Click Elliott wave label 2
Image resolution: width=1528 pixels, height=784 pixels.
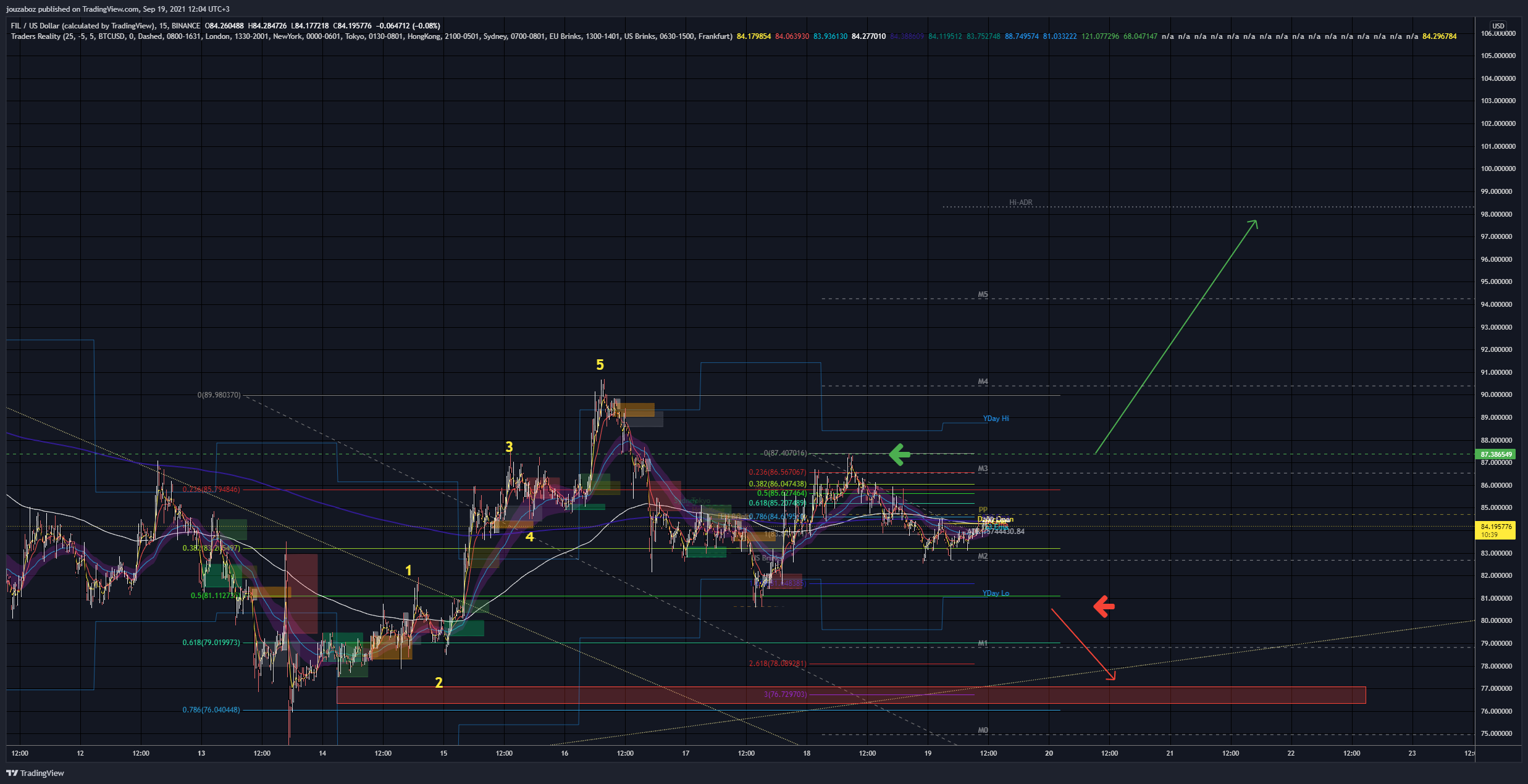coord(439,683)
